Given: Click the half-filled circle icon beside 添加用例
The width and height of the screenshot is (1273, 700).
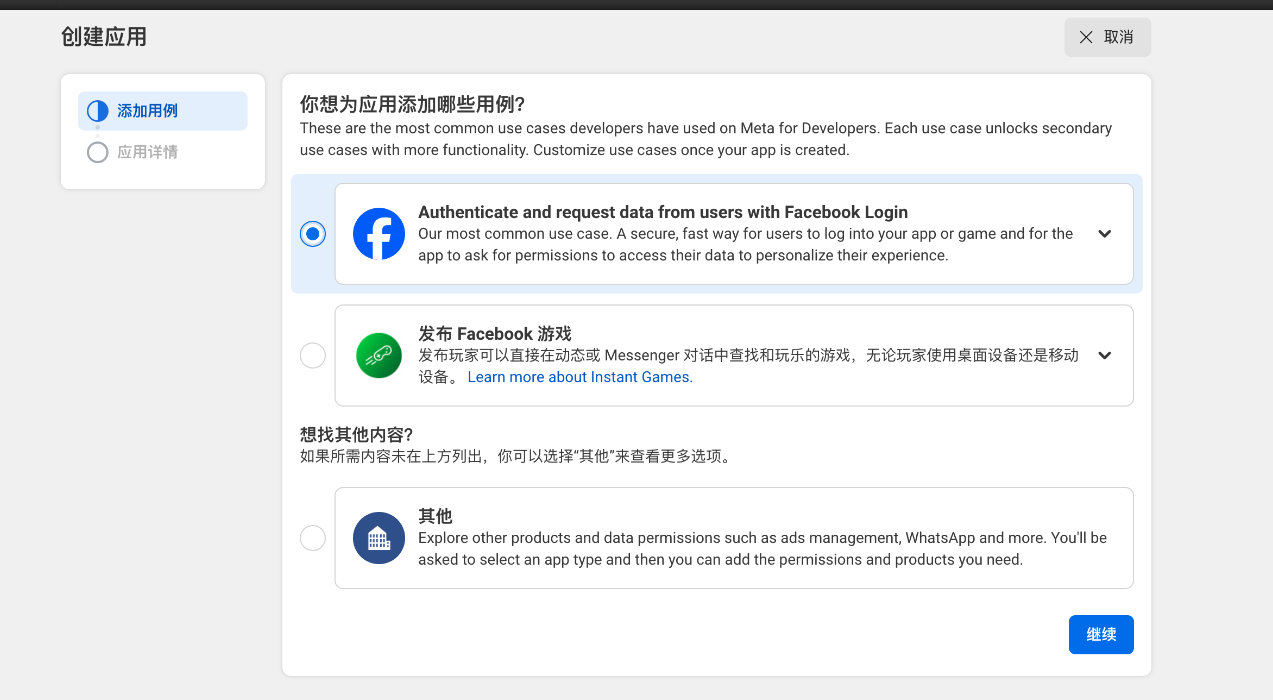Looking at the screenshot, I should 97,111.
